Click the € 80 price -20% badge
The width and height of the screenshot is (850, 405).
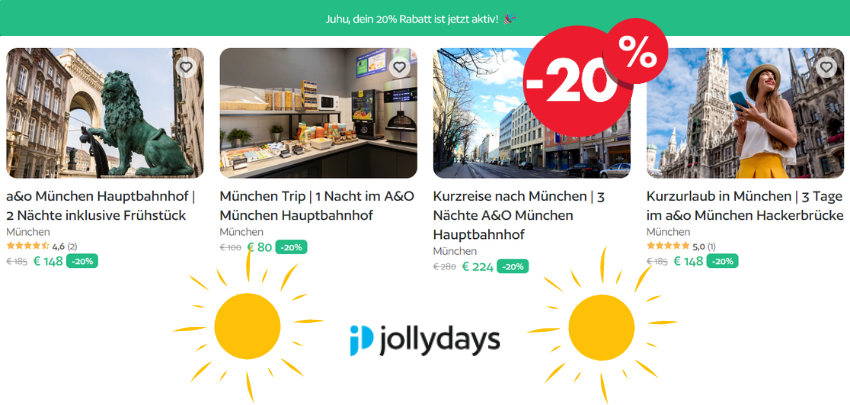(292, 247)
